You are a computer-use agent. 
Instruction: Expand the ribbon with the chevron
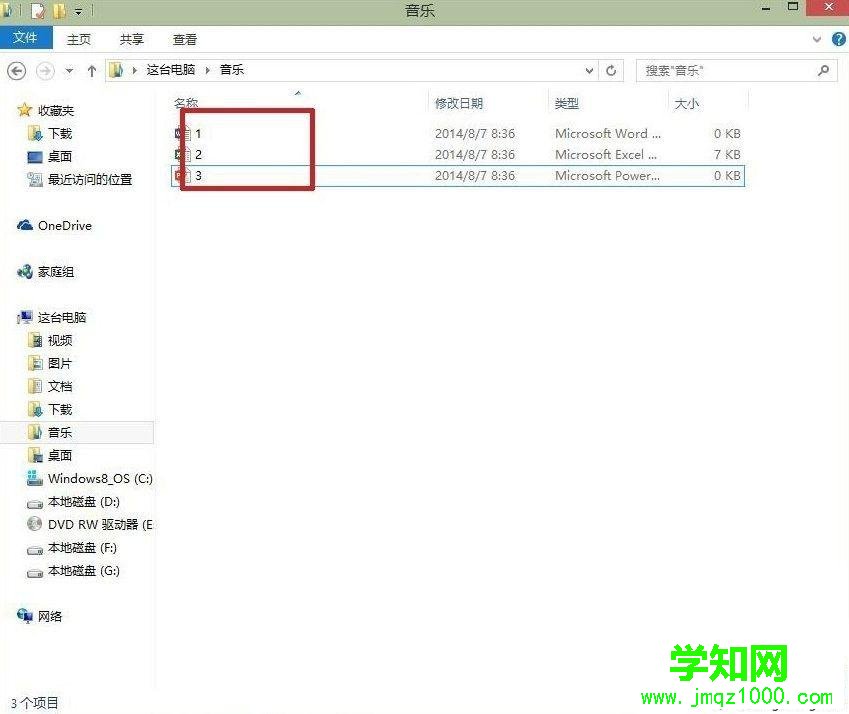tap(817, 40)
